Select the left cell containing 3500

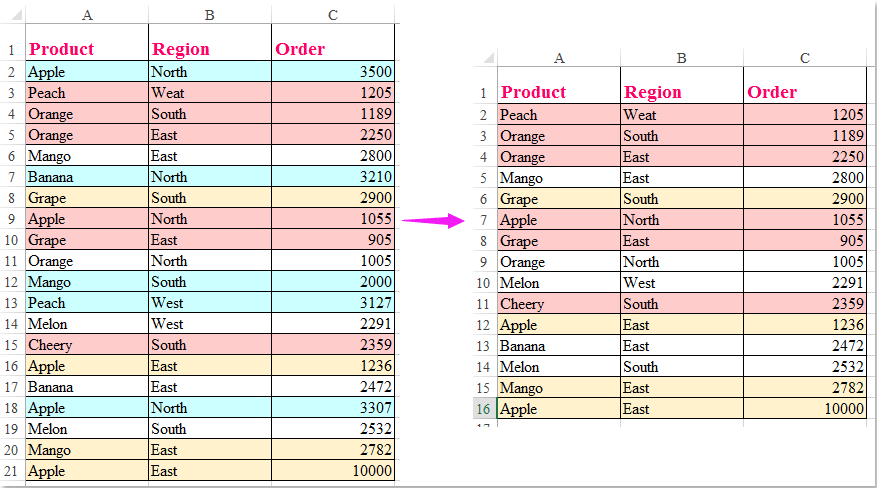click(x=333, y=72)
